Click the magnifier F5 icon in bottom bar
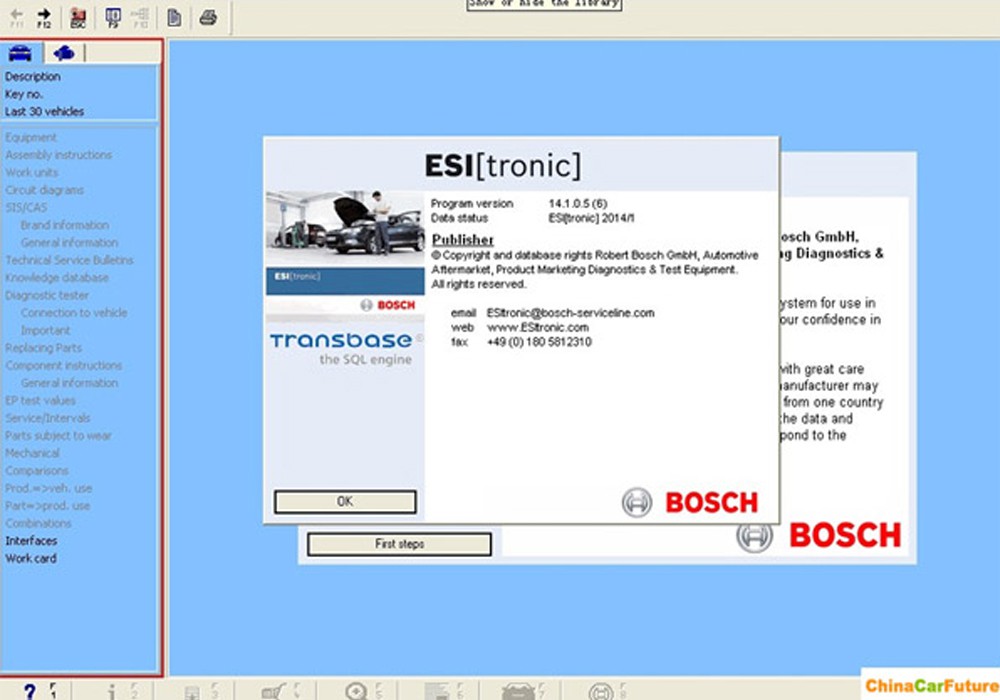 356,691
